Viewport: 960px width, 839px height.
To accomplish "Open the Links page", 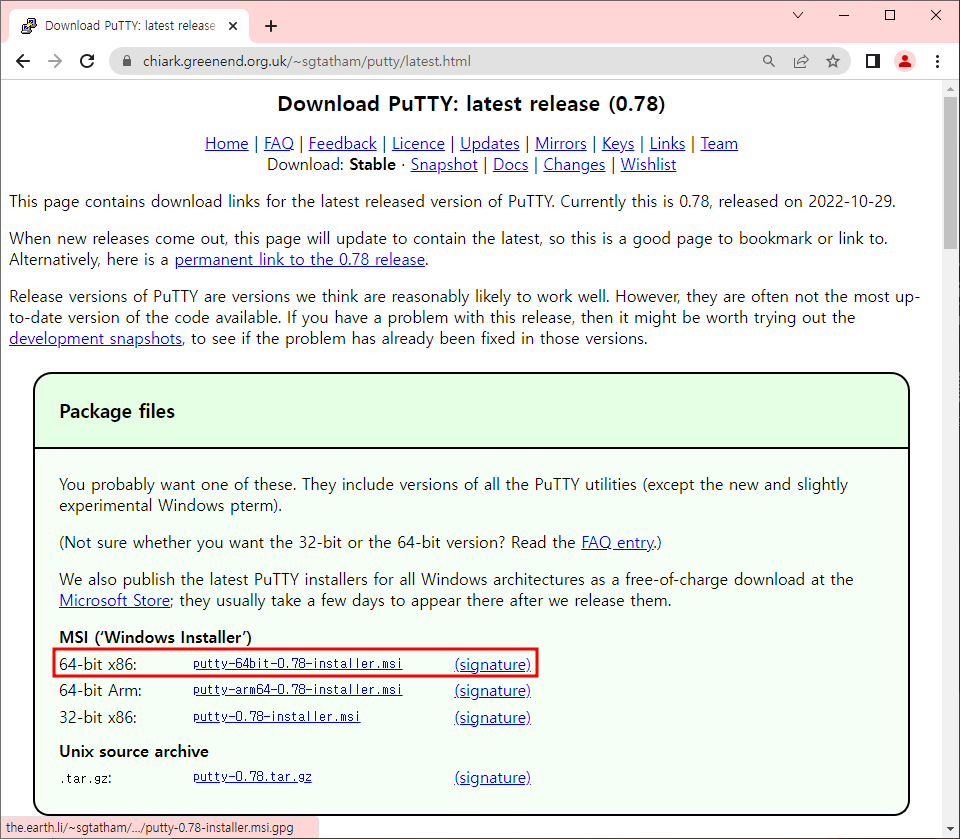I will coord(667,143).
